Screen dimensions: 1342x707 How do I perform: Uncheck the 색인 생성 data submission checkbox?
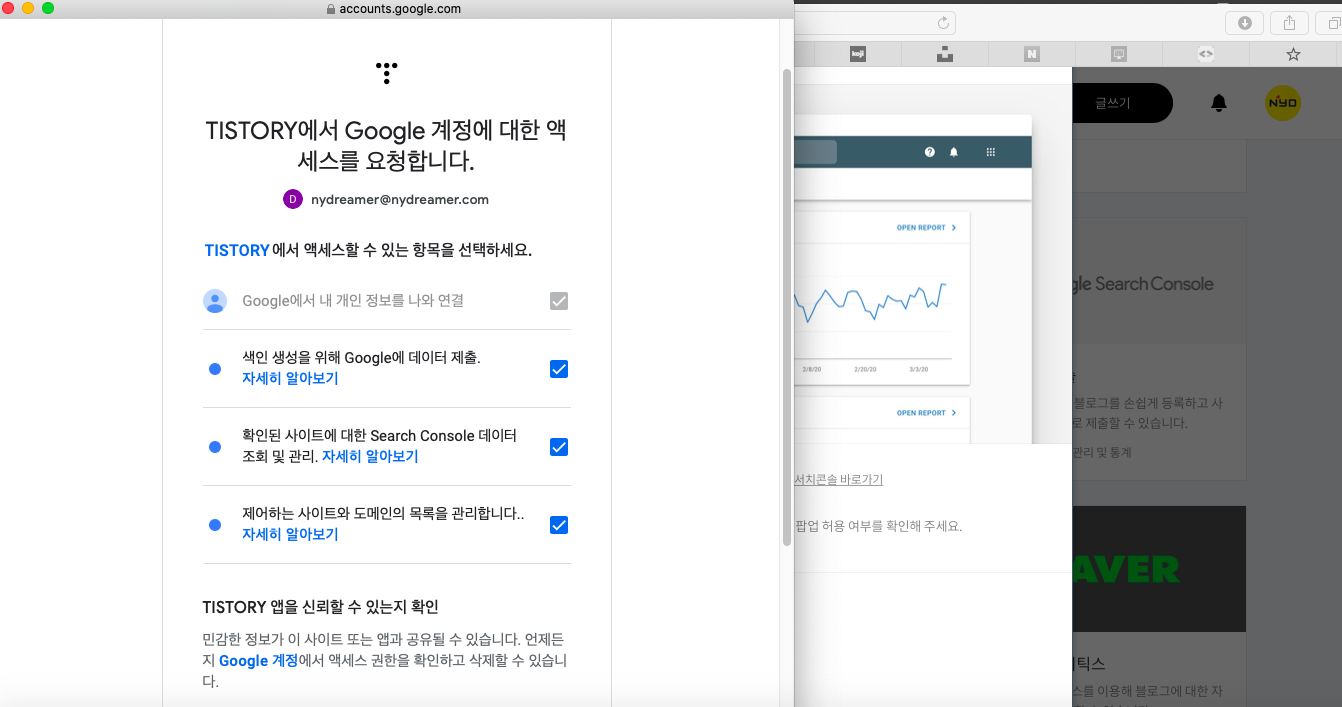(559, 369)
